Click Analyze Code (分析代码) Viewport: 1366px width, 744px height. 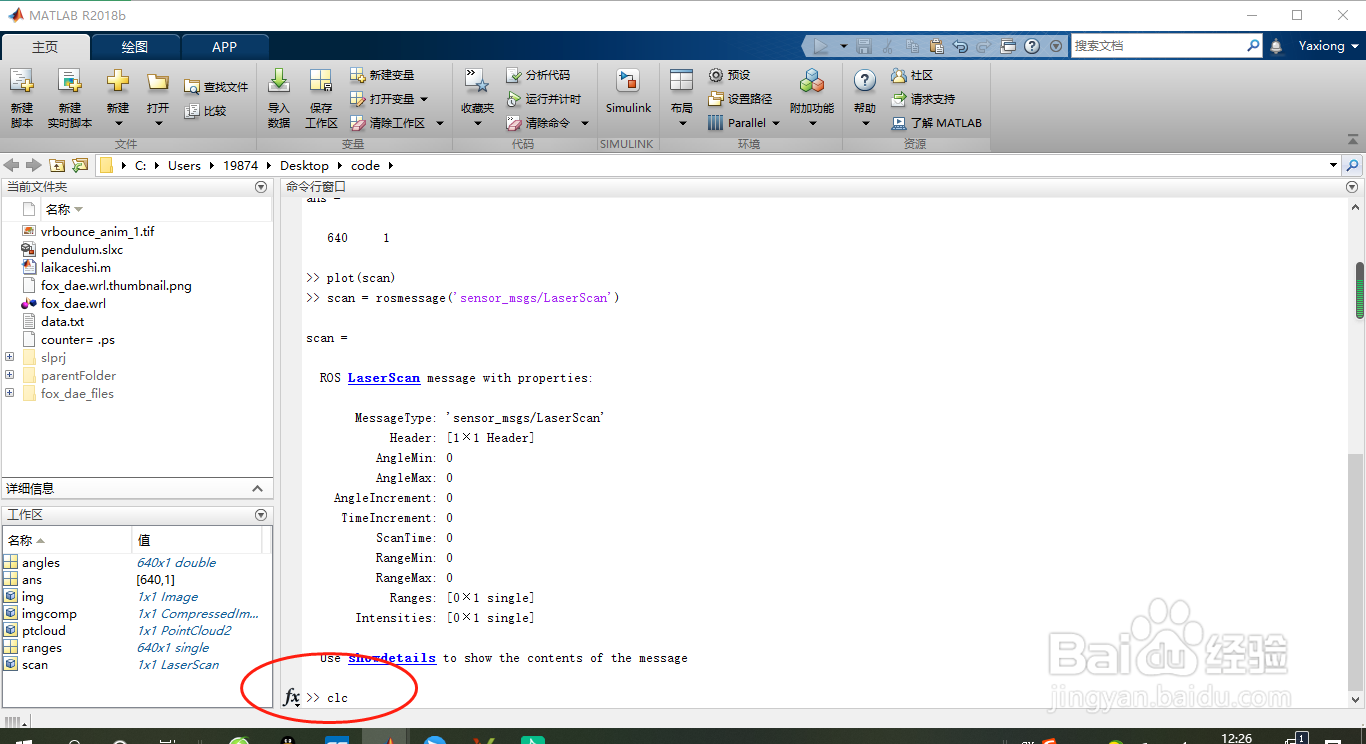pyautogui.click(x=538, y=75)
